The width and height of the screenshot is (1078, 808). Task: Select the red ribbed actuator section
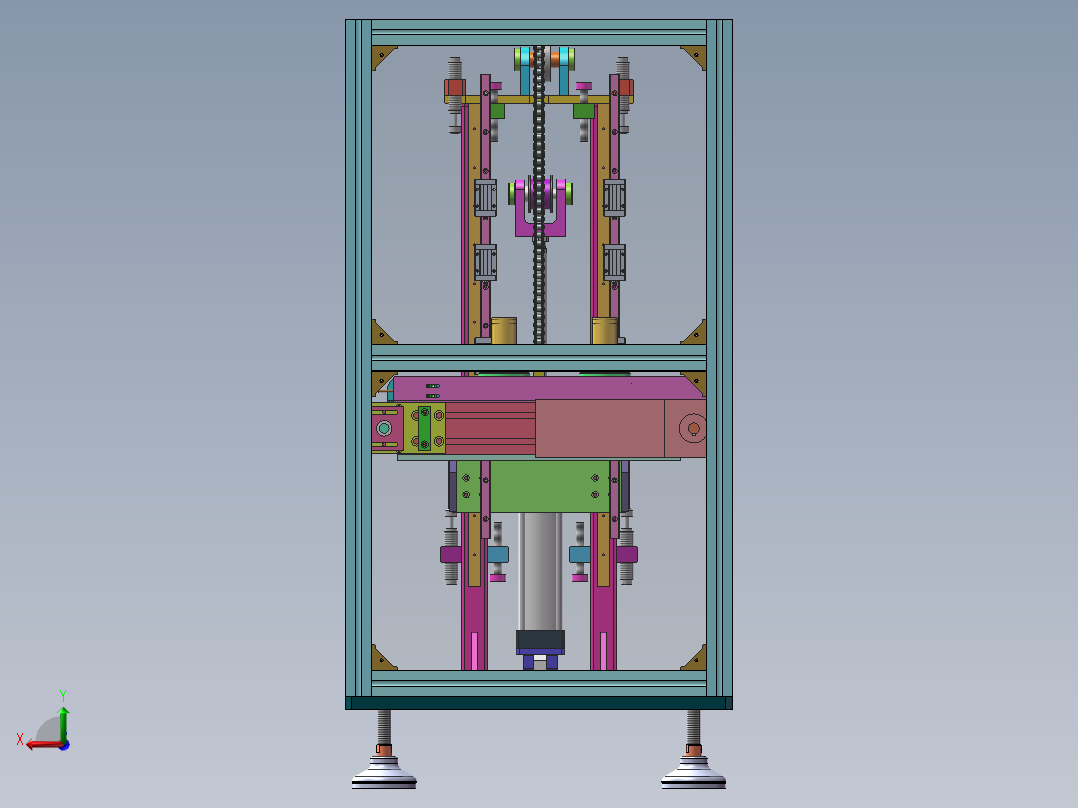[x=490, y=428]
